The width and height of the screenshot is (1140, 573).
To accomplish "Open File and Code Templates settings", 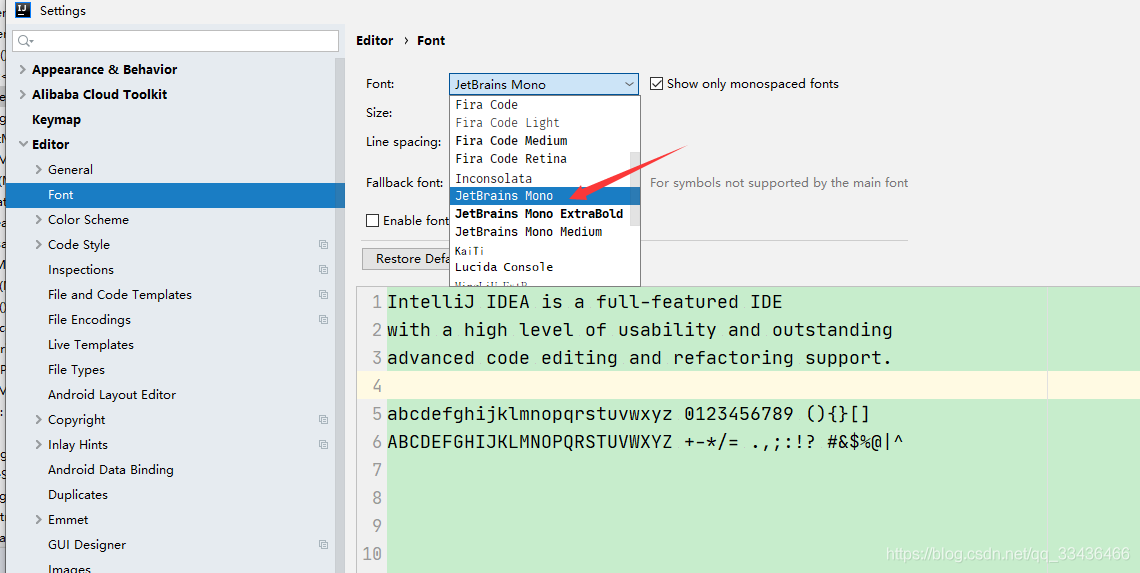I will click(x=120, y=294).
